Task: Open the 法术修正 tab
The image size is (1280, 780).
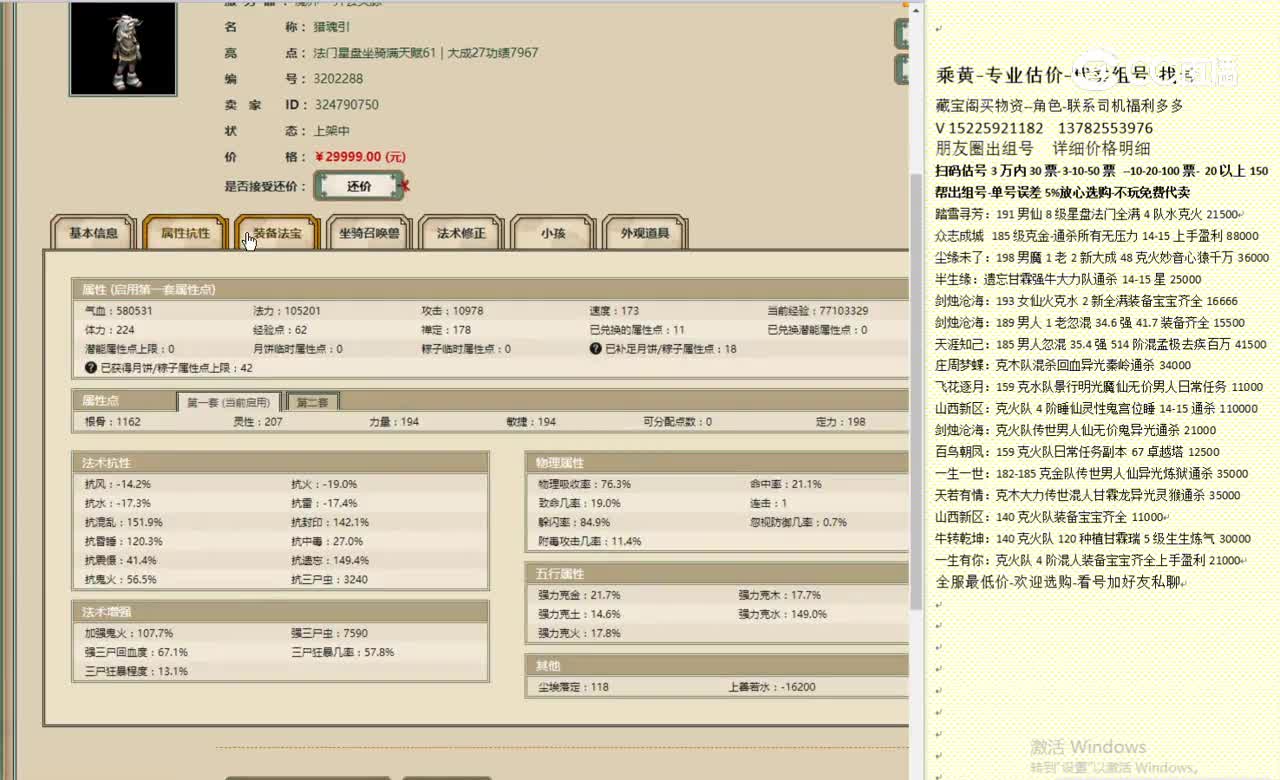Action: point(461,233)
